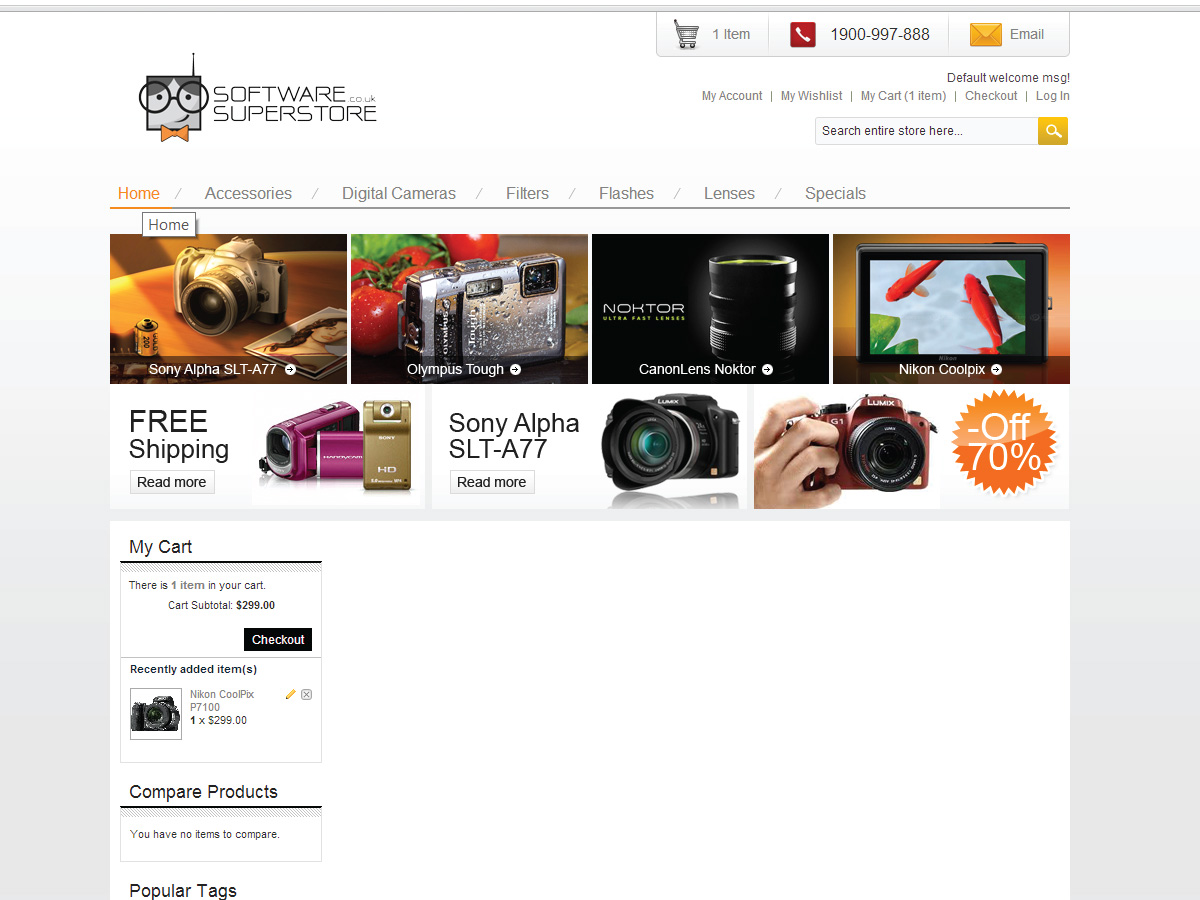This screenshot has height=900, width=1200.
Task: Open the Nikon CoolPix P7100 product link
Action: click(222, 700)
